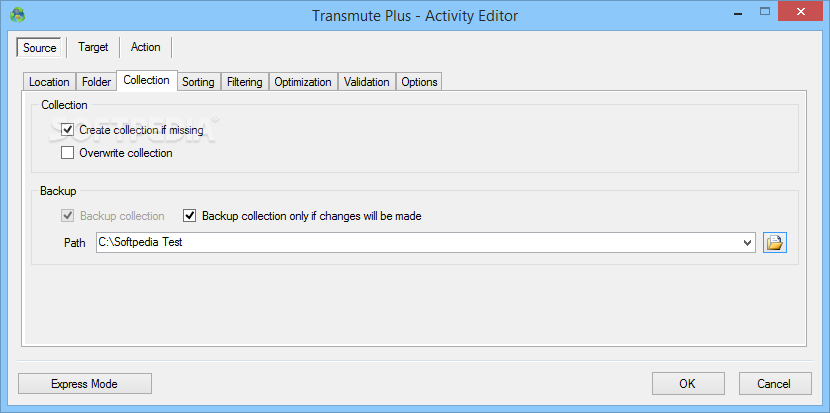Screen dimensions: 830x413
Task: Switch to the Action section
Action: tap(146, 47)
